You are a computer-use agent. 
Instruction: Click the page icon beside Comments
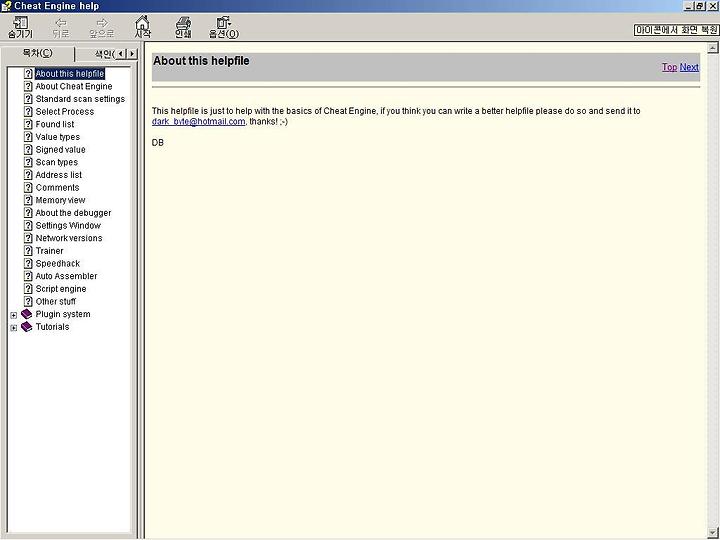coord(28,187)
